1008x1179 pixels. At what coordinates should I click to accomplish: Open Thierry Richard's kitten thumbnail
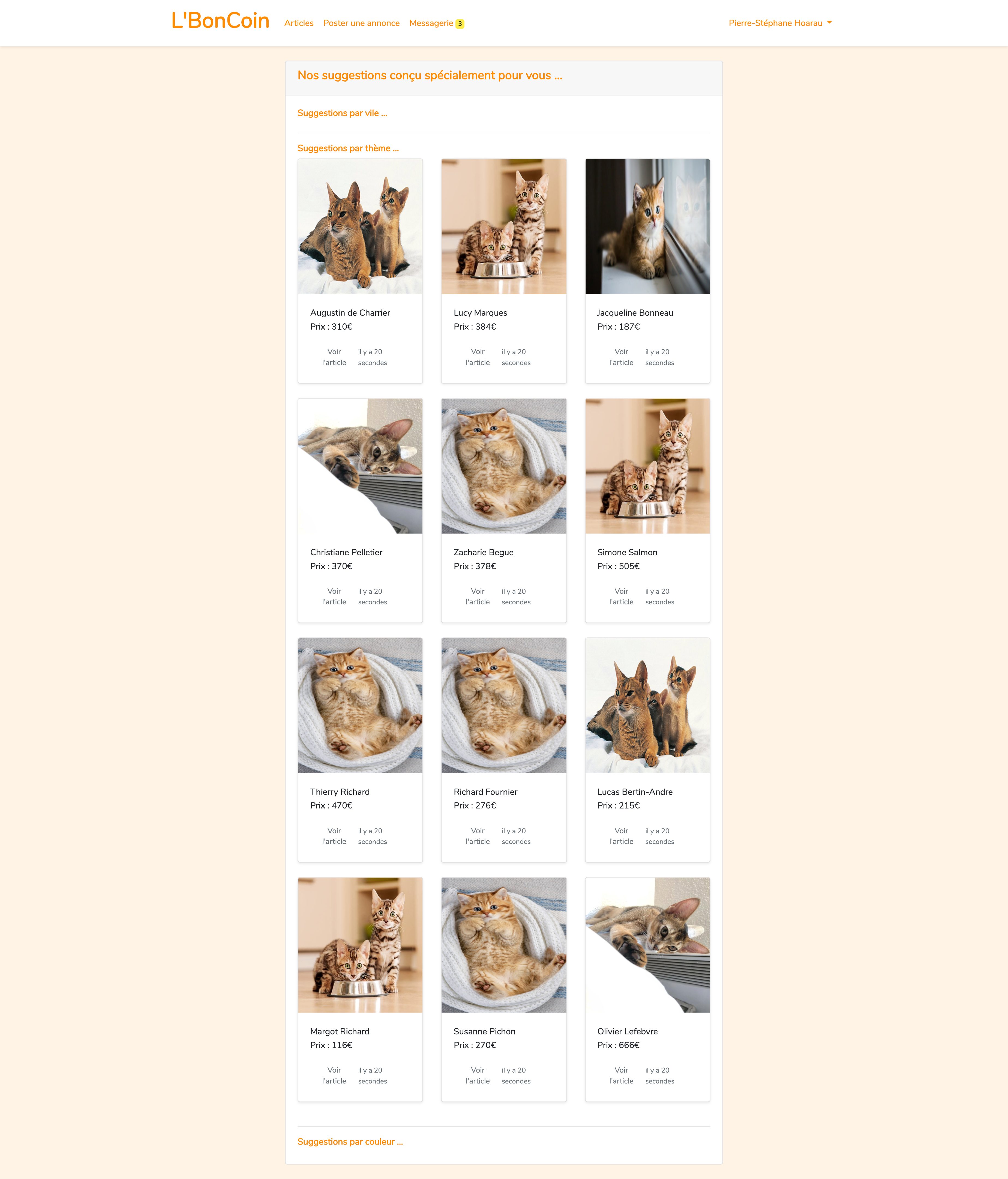click(360, 706)
